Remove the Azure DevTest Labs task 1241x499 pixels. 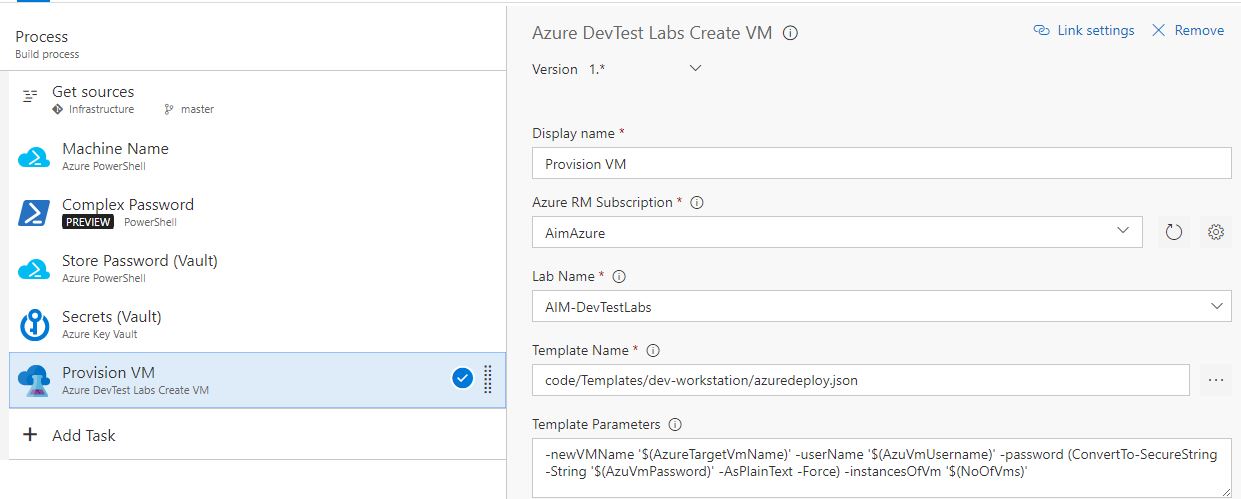coord(1188,30)
